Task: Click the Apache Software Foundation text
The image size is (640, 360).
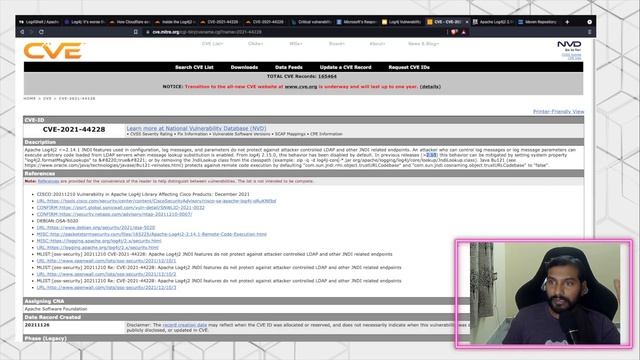Action: coord(56,309)
